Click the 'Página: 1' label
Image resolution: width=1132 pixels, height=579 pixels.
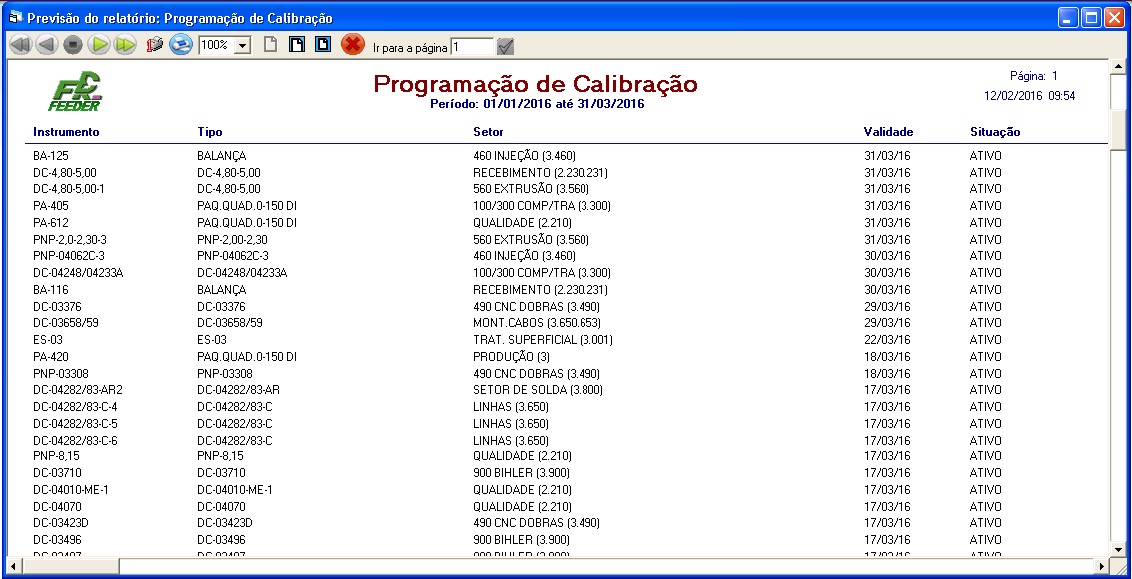(1033, 76)
